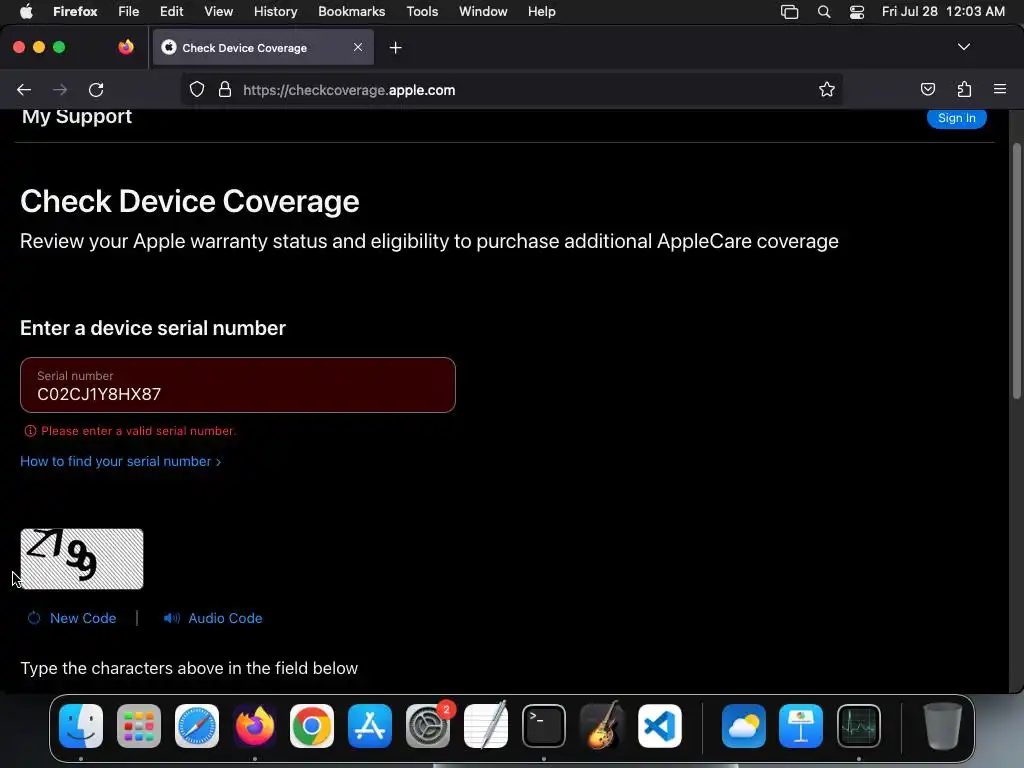1024x768 pixels.
Task: Open System Settings from the Dock
Action: [428, 726]
